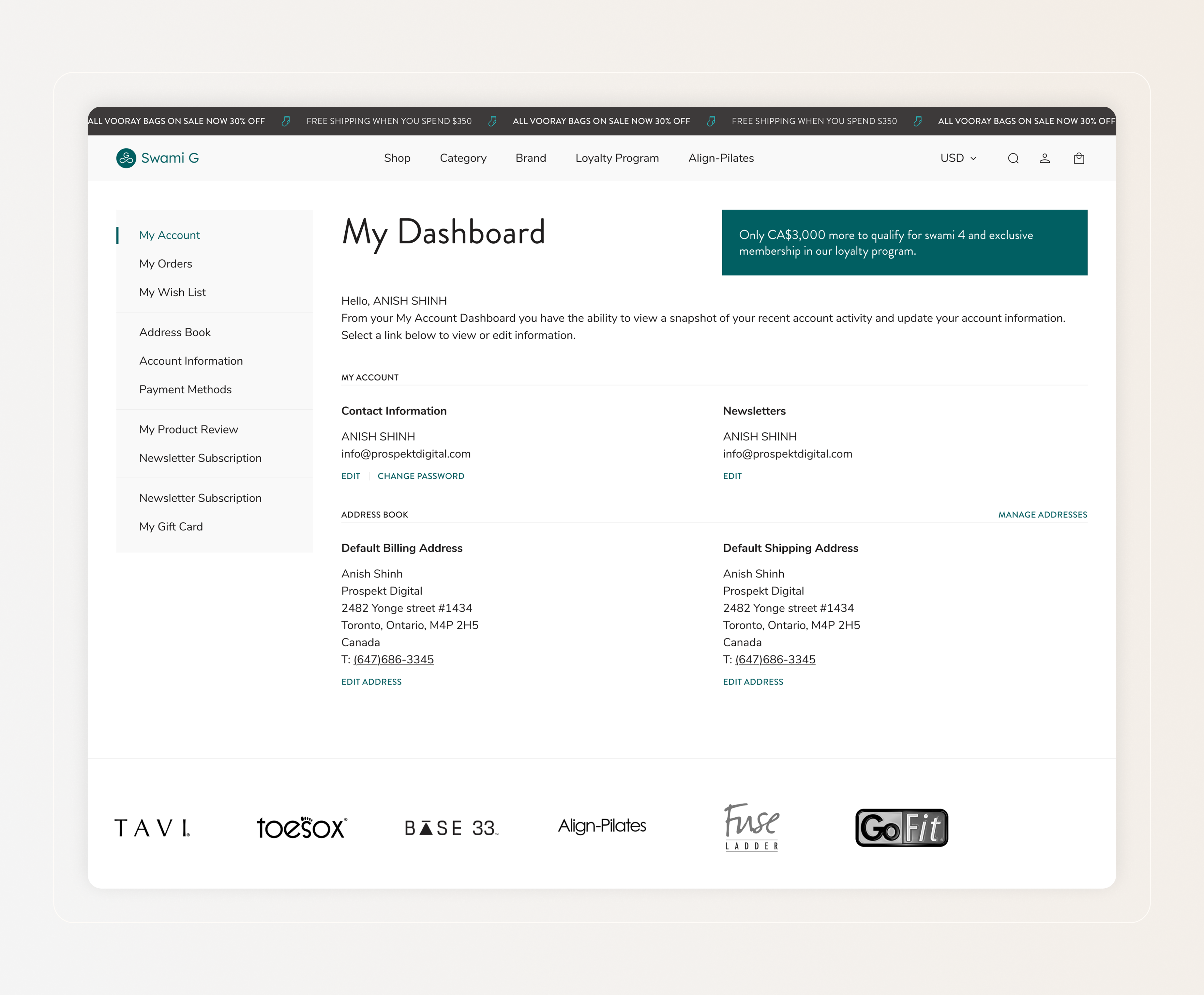Go to Loyalty Program

[617, 158]
